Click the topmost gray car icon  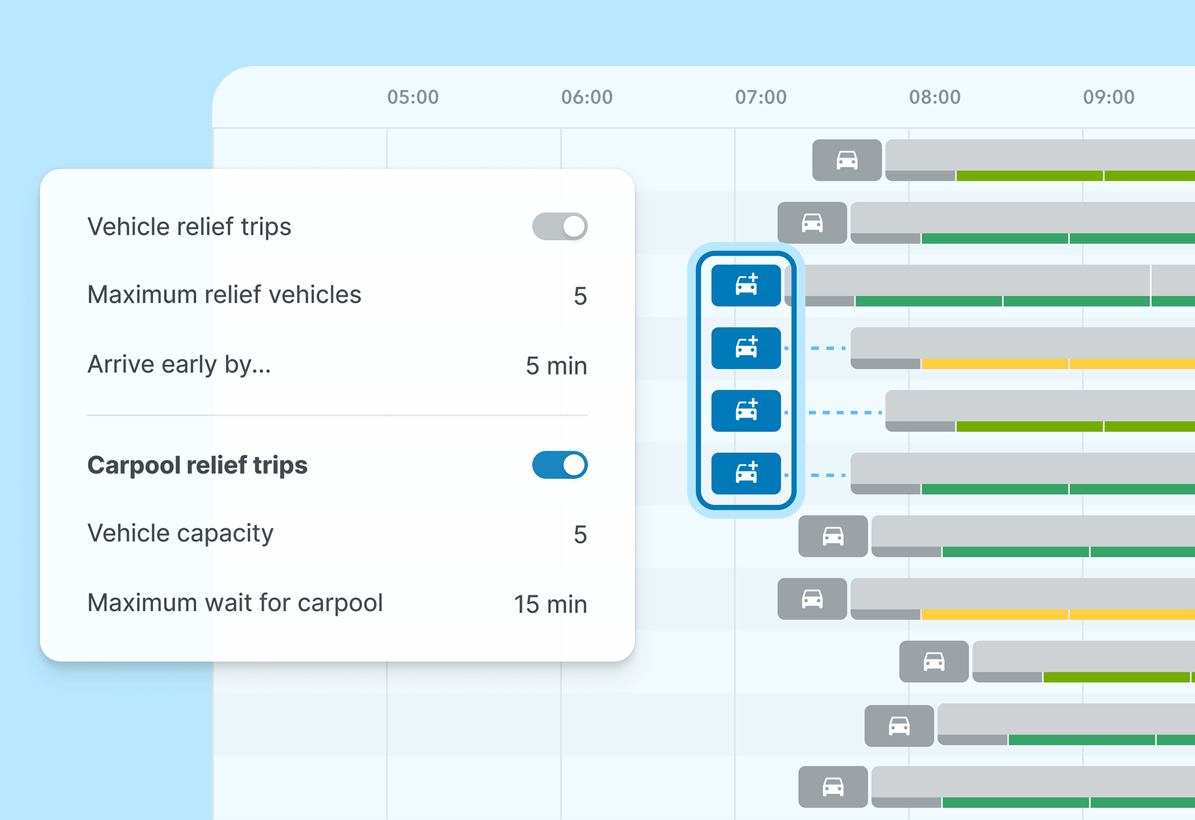[847, 160]
